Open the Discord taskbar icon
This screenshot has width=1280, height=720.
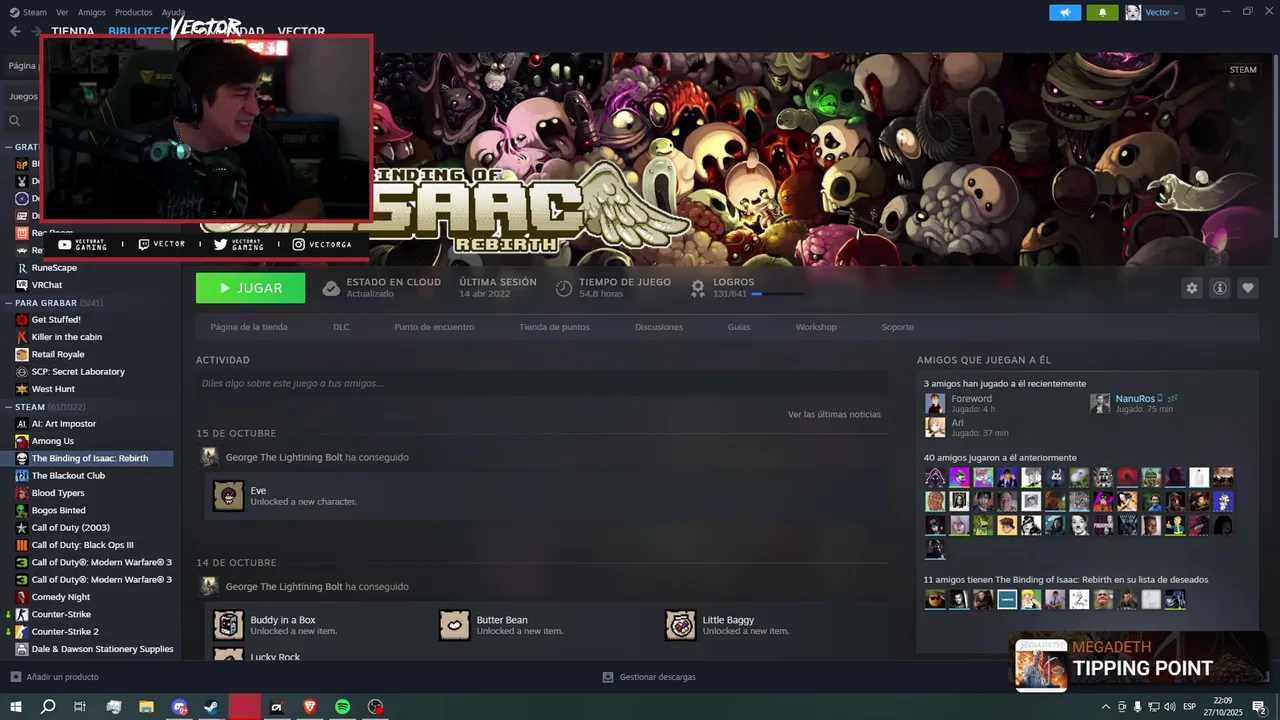pos(179,707)
